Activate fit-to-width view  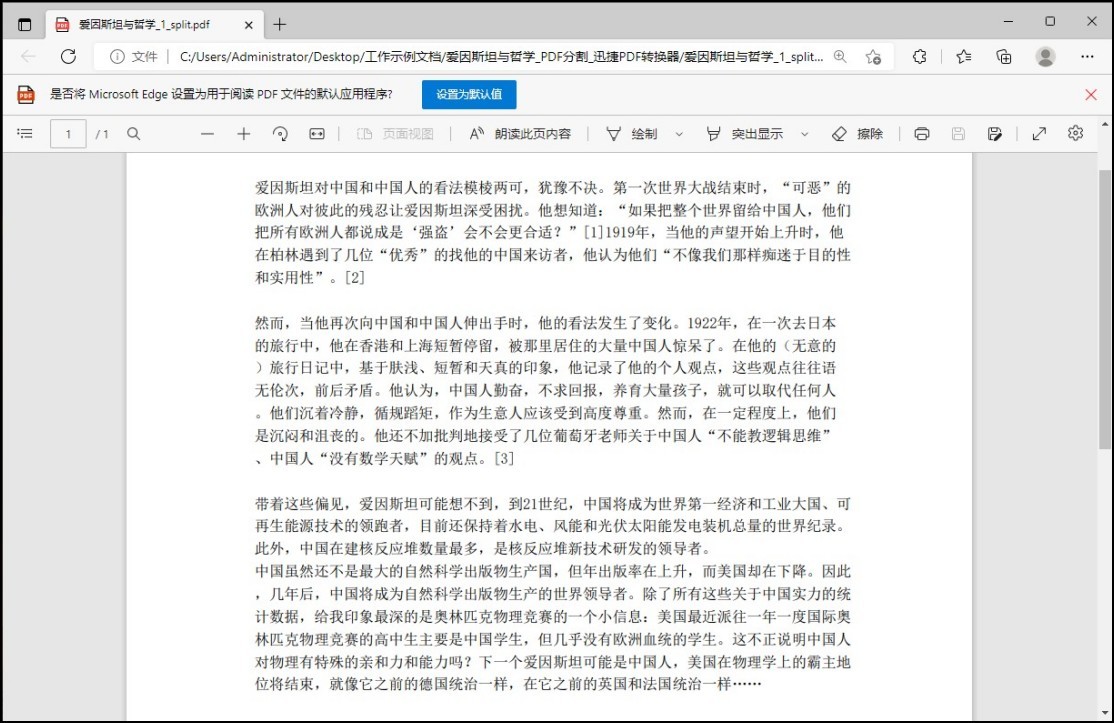pyautogui.click(x=315, y=132)
